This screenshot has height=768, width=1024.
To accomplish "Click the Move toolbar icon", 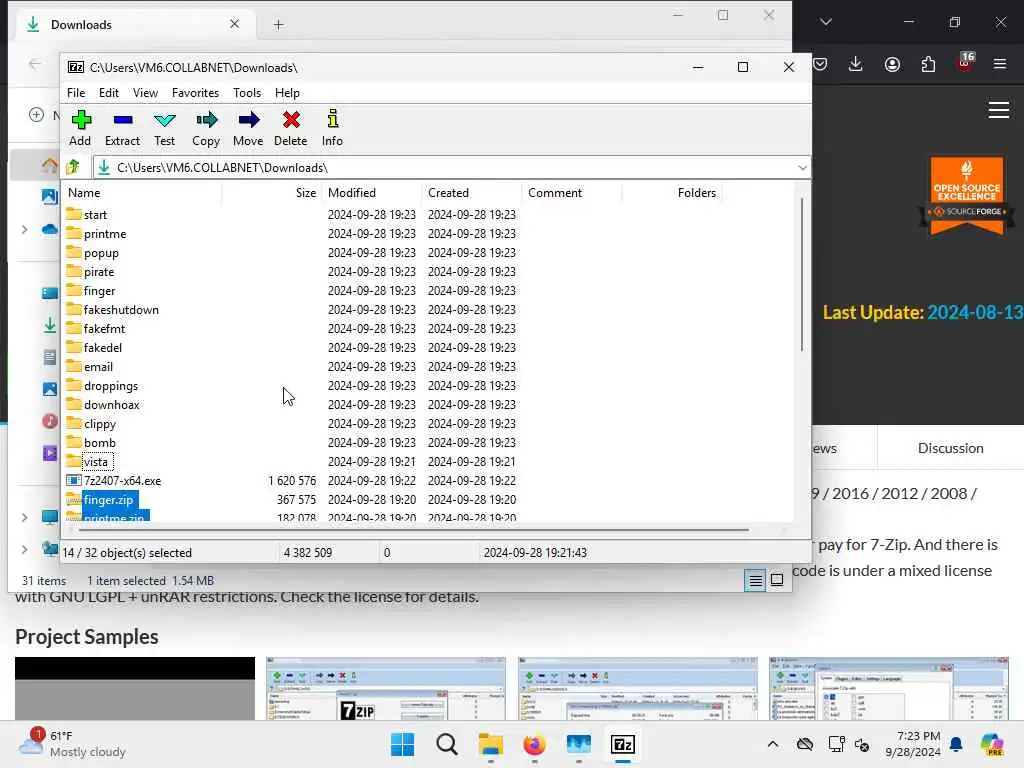I will [248, 128].
